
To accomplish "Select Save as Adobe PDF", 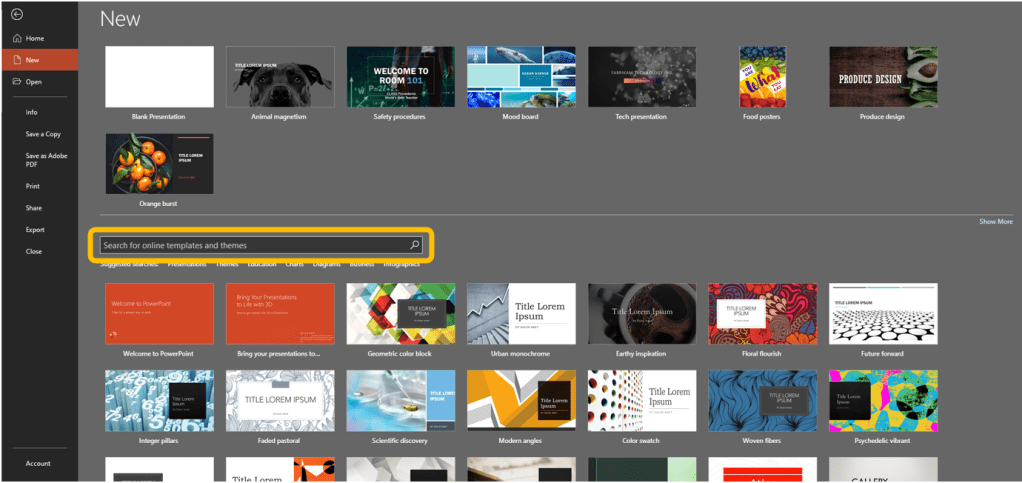I will [46, 160].
